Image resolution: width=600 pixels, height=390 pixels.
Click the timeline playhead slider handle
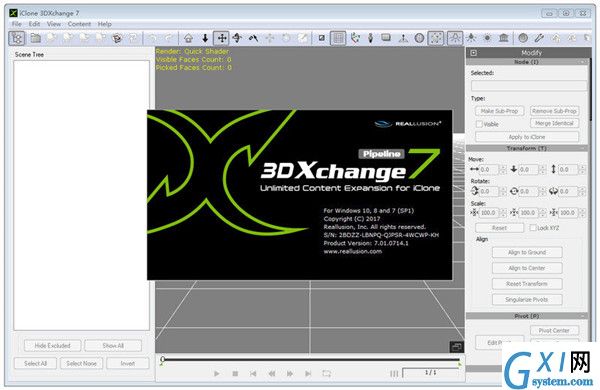[163, 359]
